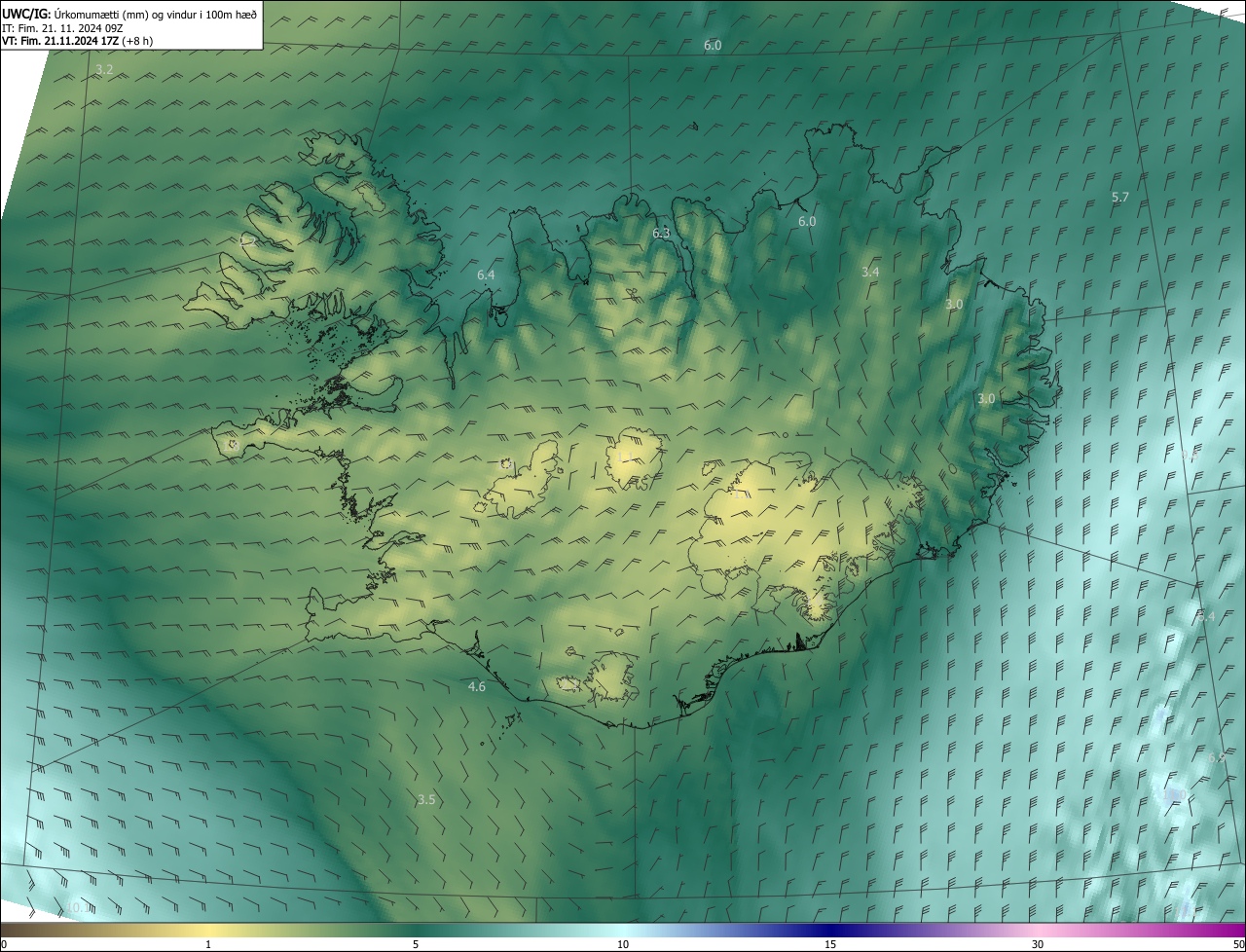Screen dimensions: 1246x952
Task: Click the "6.3" value label on the map
Action: pyautogui.click(x=661, y=233)
